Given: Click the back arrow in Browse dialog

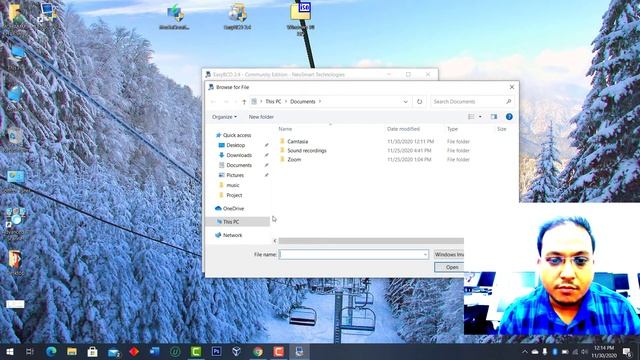Looking at the screenshot, I should pos(213,102).
